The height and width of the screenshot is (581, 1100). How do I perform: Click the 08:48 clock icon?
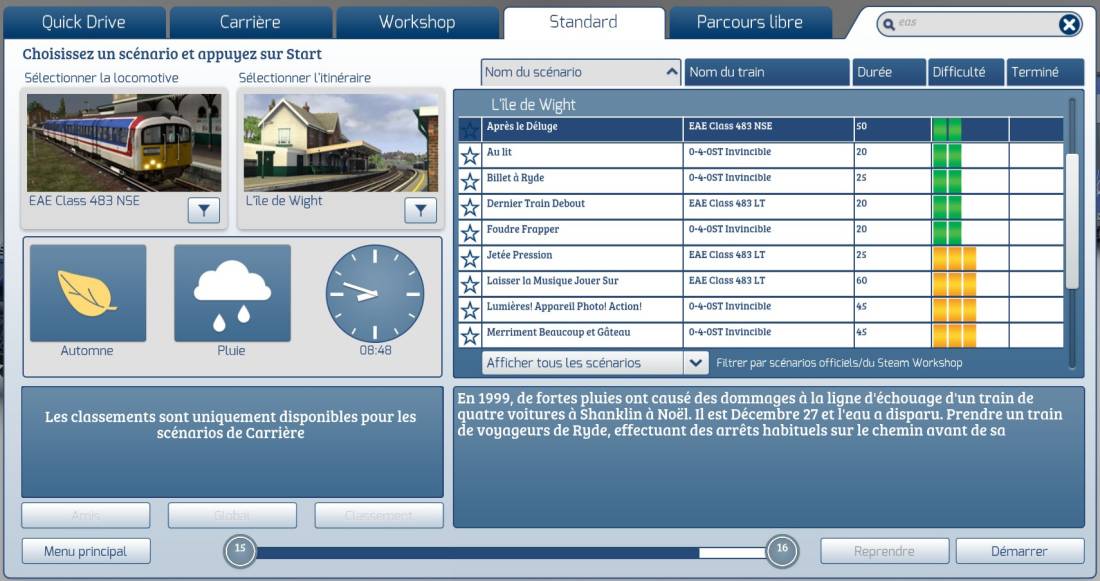pyautogui.click(x=375, y=293)
